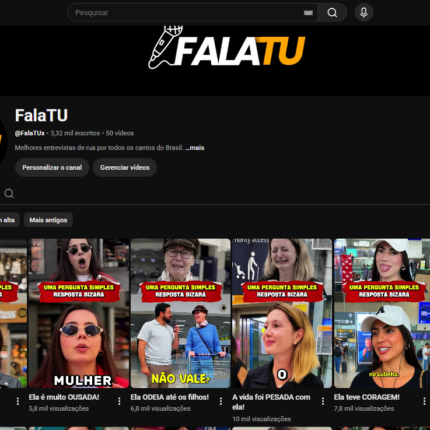This screenshot has width=430, height=430.
Task: Click "3,32 mil inscritos" subscriber count
Action: [75, 133]
